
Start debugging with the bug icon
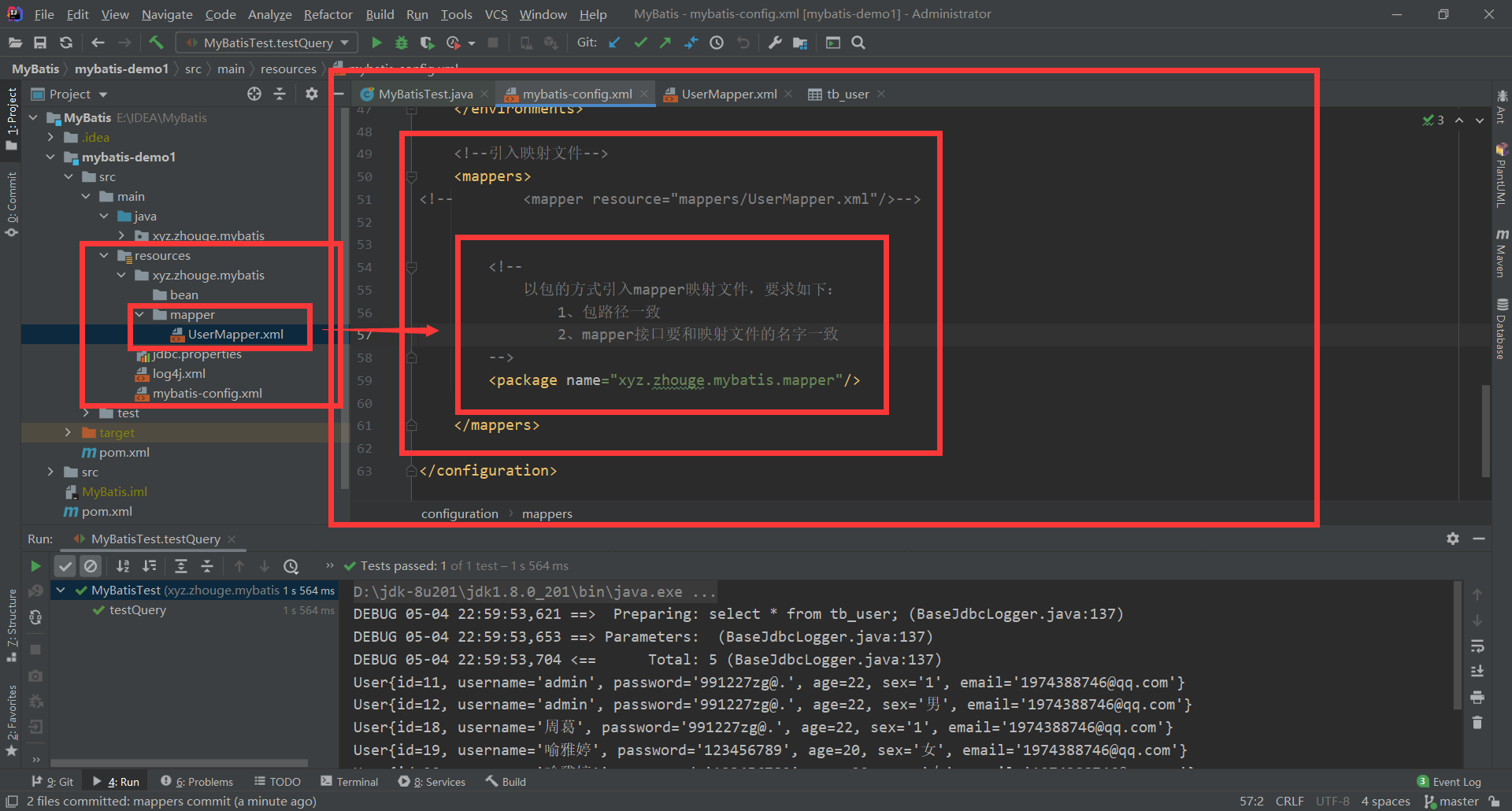pyautogui.click(x=402, y=43)
